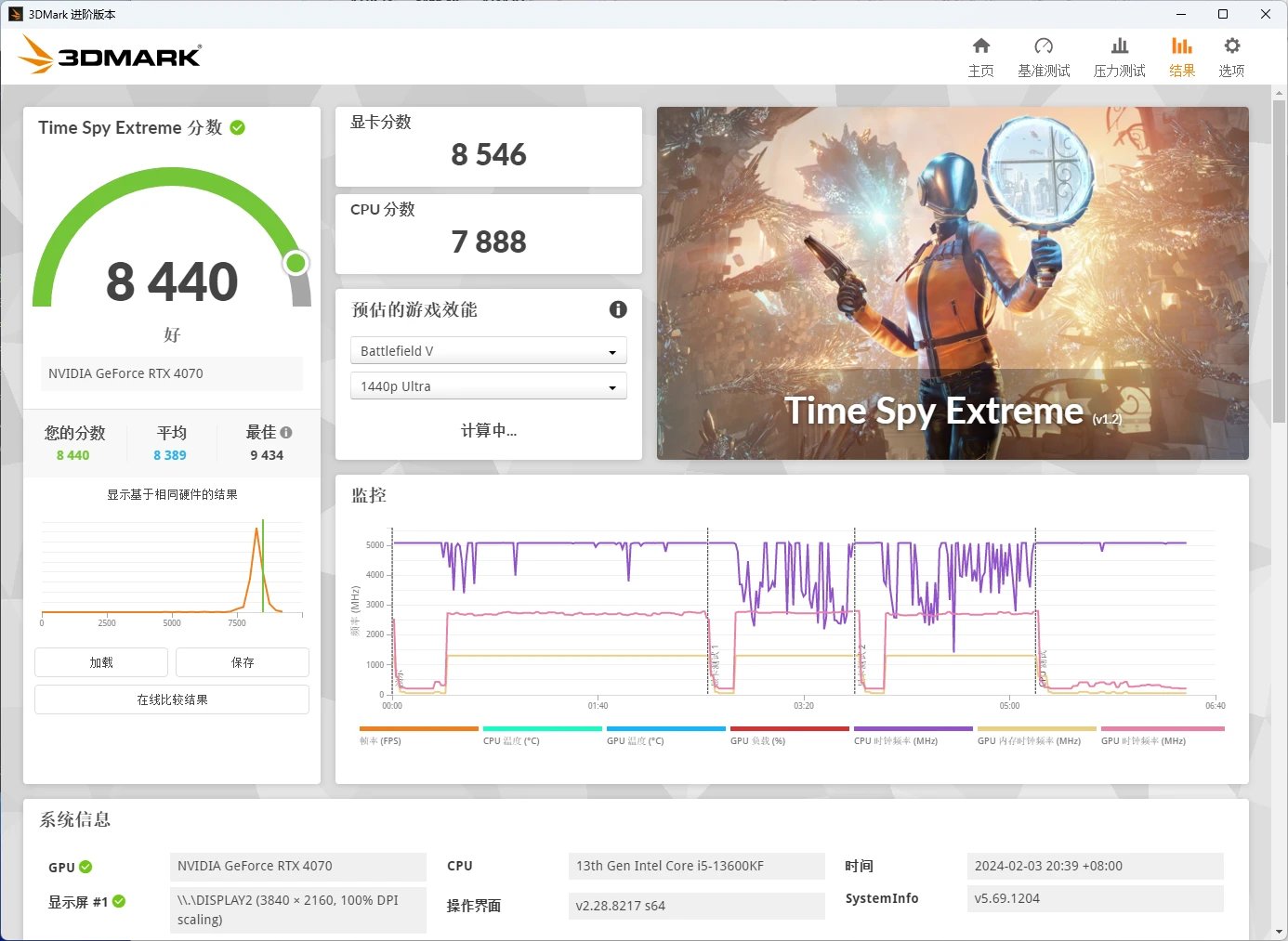Select the 结果 results chart icon
Viewport: 1288px width, 941px height.
tap(1182, 46)
